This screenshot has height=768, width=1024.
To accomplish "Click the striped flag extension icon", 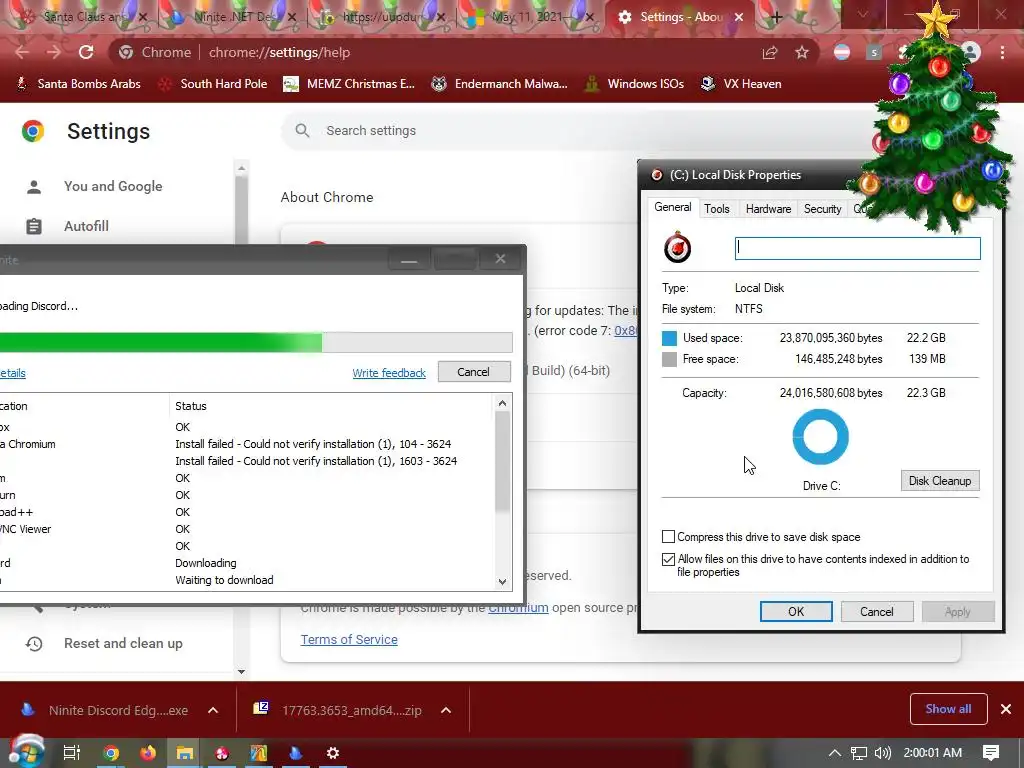I will [842, 52].
